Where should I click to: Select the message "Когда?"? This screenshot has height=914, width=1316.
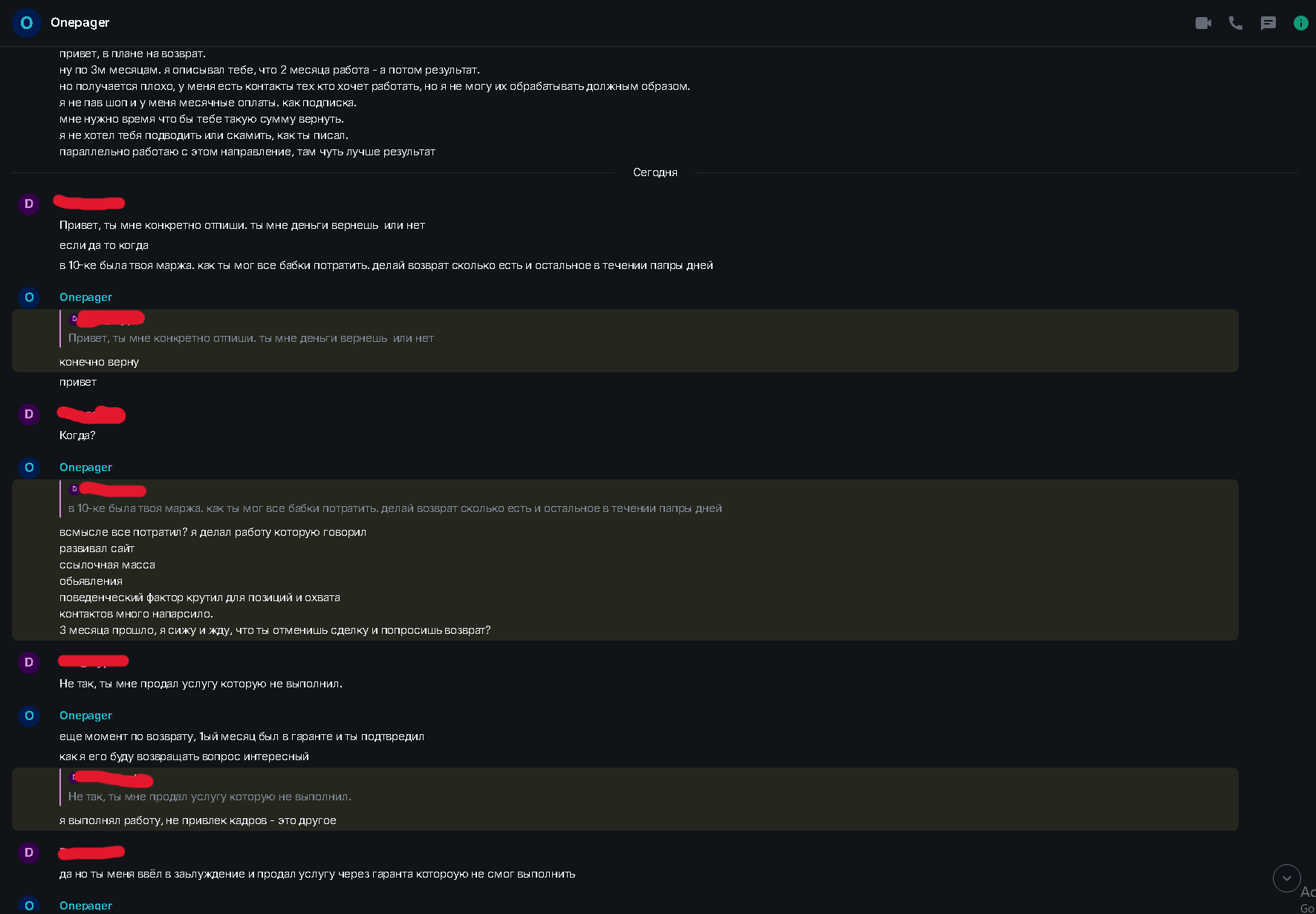(x=77, y=435)
